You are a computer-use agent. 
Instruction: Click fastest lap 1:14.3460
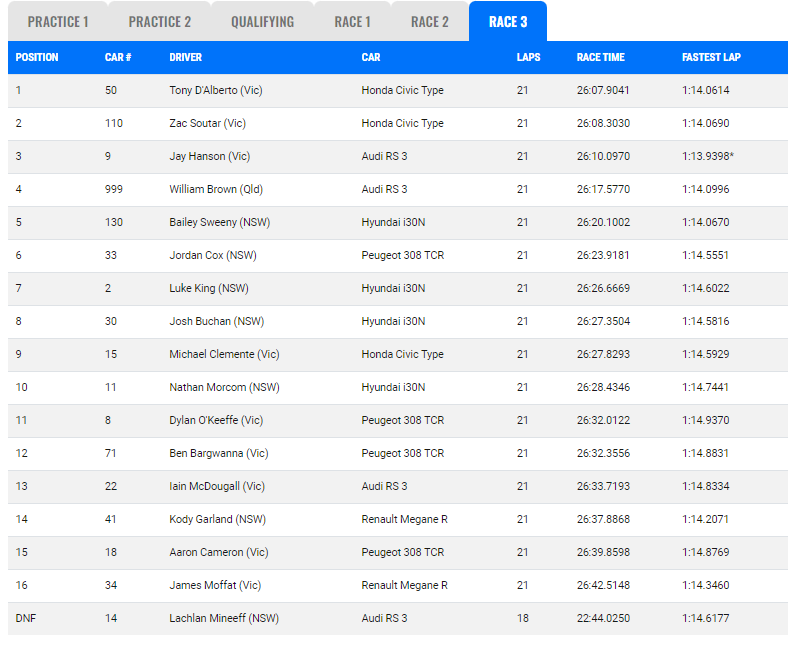(705, 585)
